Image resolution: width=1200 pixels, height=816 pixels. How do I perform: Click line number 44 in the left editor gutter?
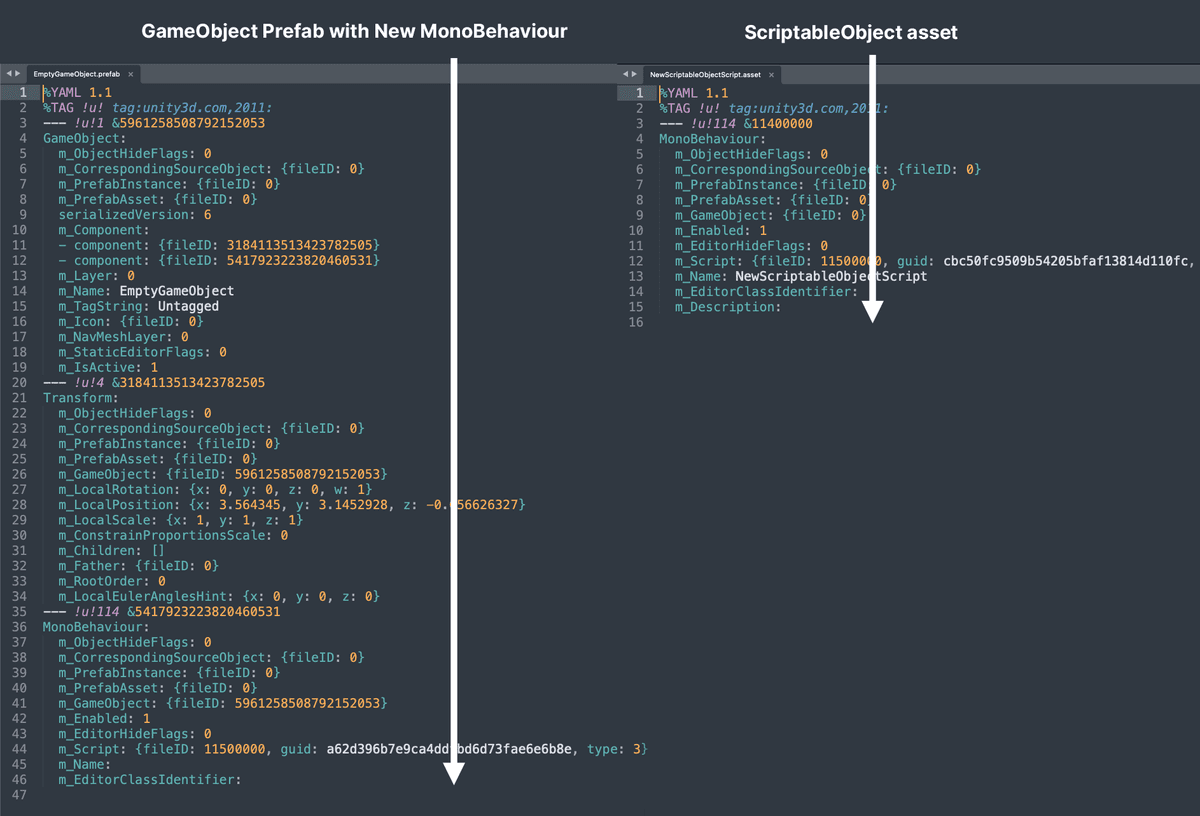click(21, 748)
